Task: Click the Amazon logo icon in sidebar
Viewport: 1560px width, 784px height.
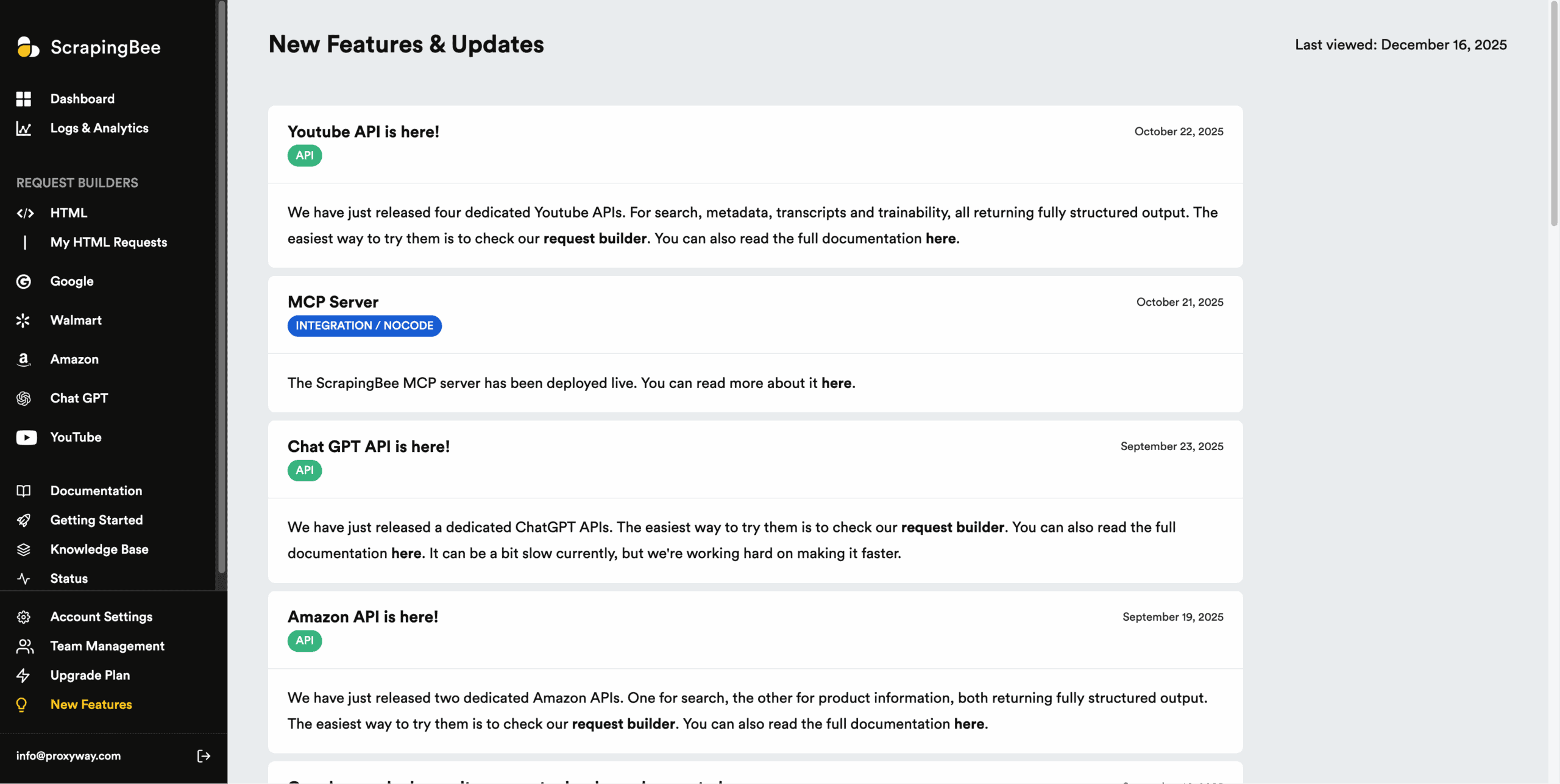Action: (23, 359)
